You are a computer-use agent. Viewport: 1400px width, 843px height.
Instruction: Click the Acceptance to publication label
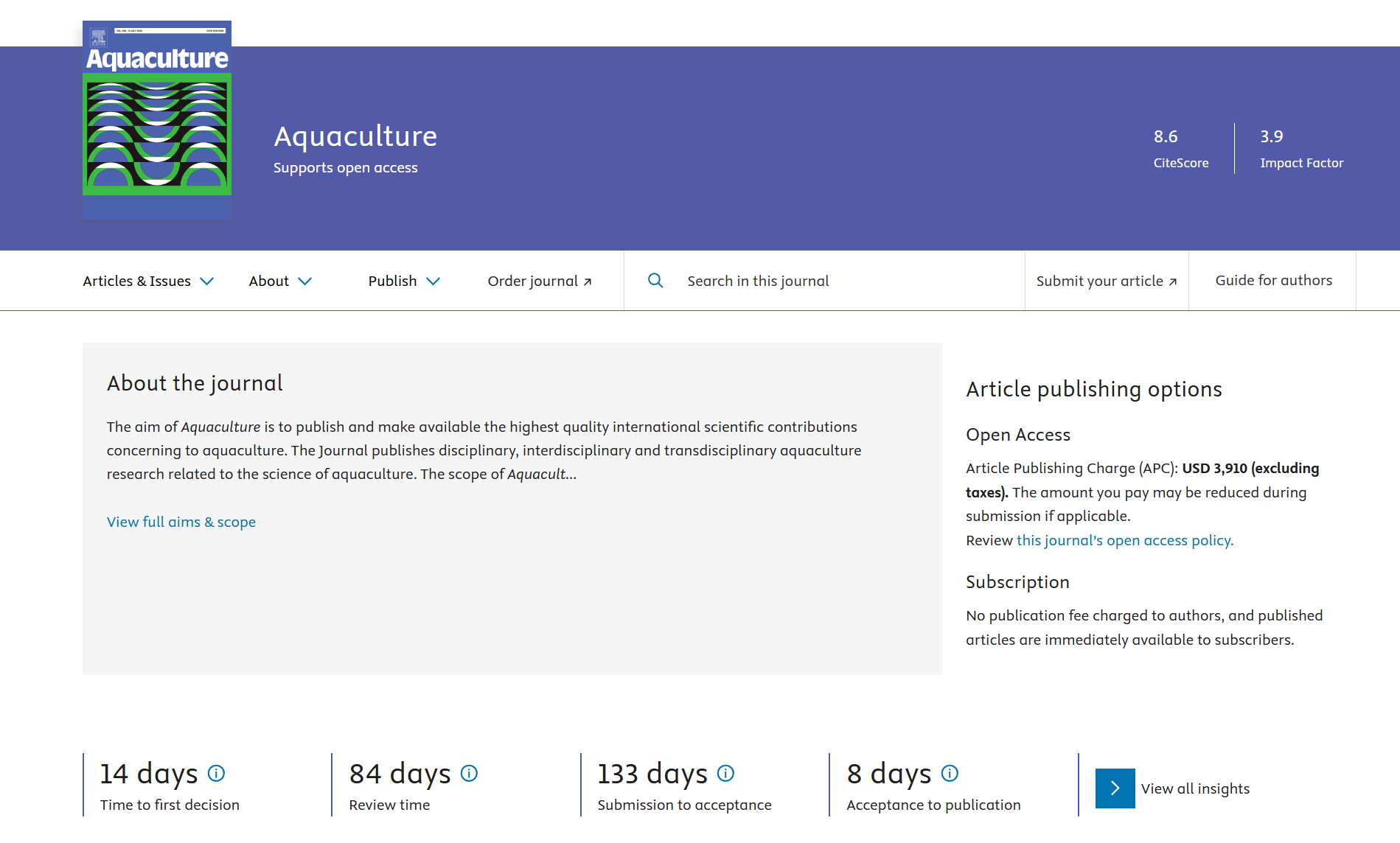coord(933,805)
